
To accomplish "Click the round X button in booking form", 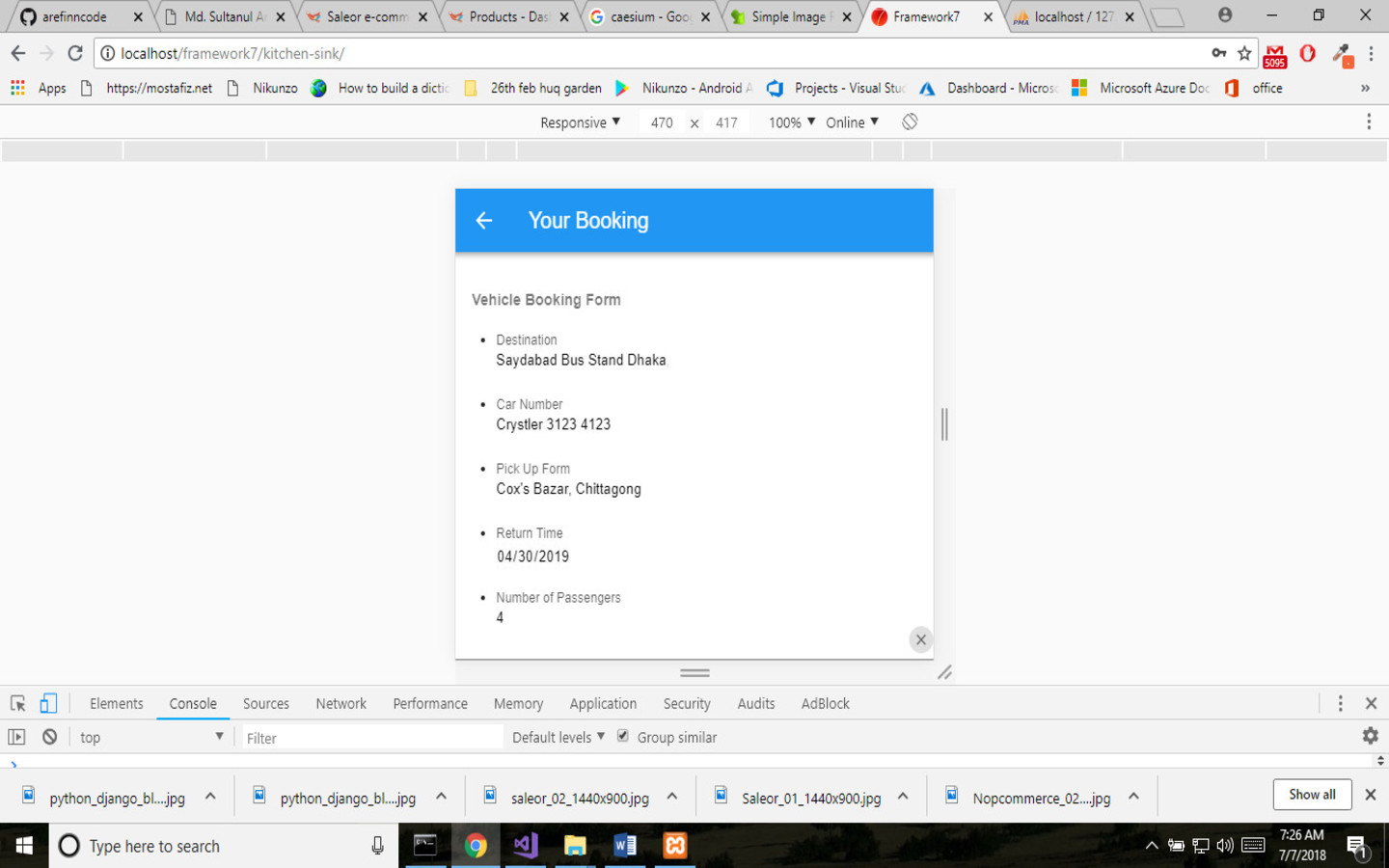I will [920, 639].
